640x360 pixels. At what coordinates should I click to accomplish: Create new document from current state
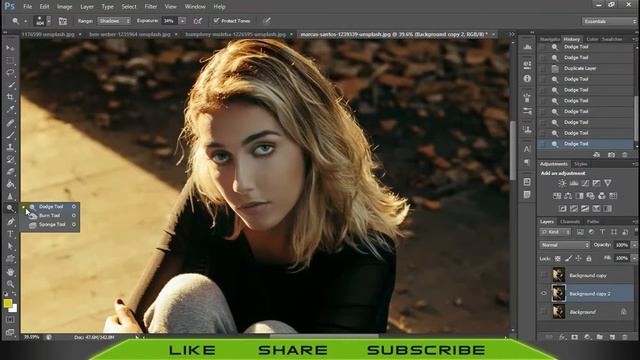coord(597,155)
